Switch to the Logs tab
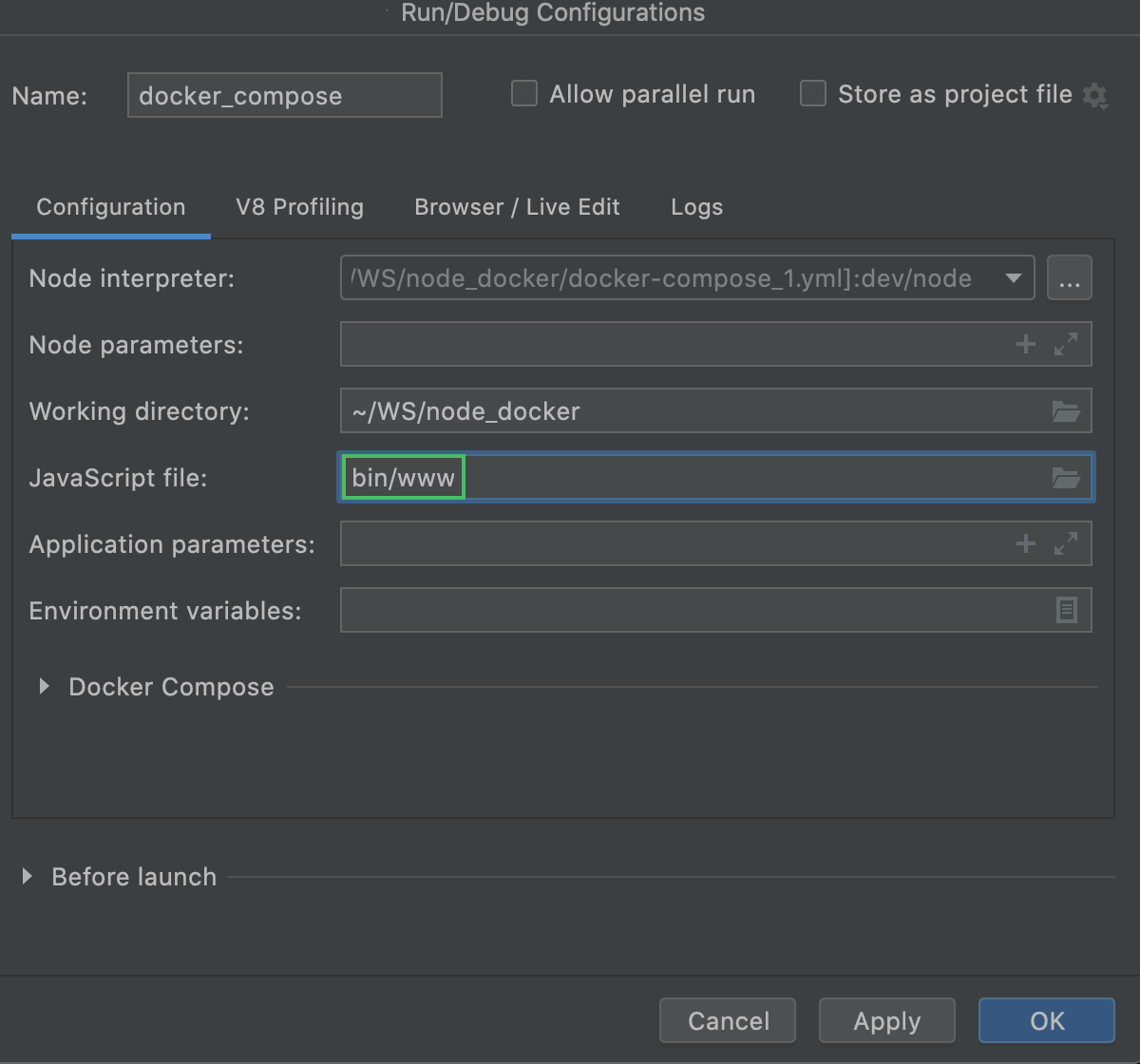This screenshot has width=1140, height=1064. 696,207
